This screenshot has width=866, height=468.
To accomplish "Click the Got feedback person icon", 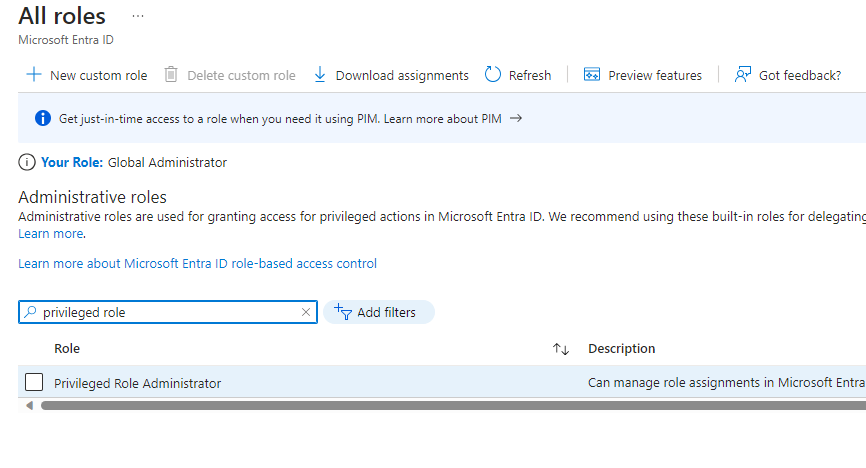I will click(x=743, y=75).
